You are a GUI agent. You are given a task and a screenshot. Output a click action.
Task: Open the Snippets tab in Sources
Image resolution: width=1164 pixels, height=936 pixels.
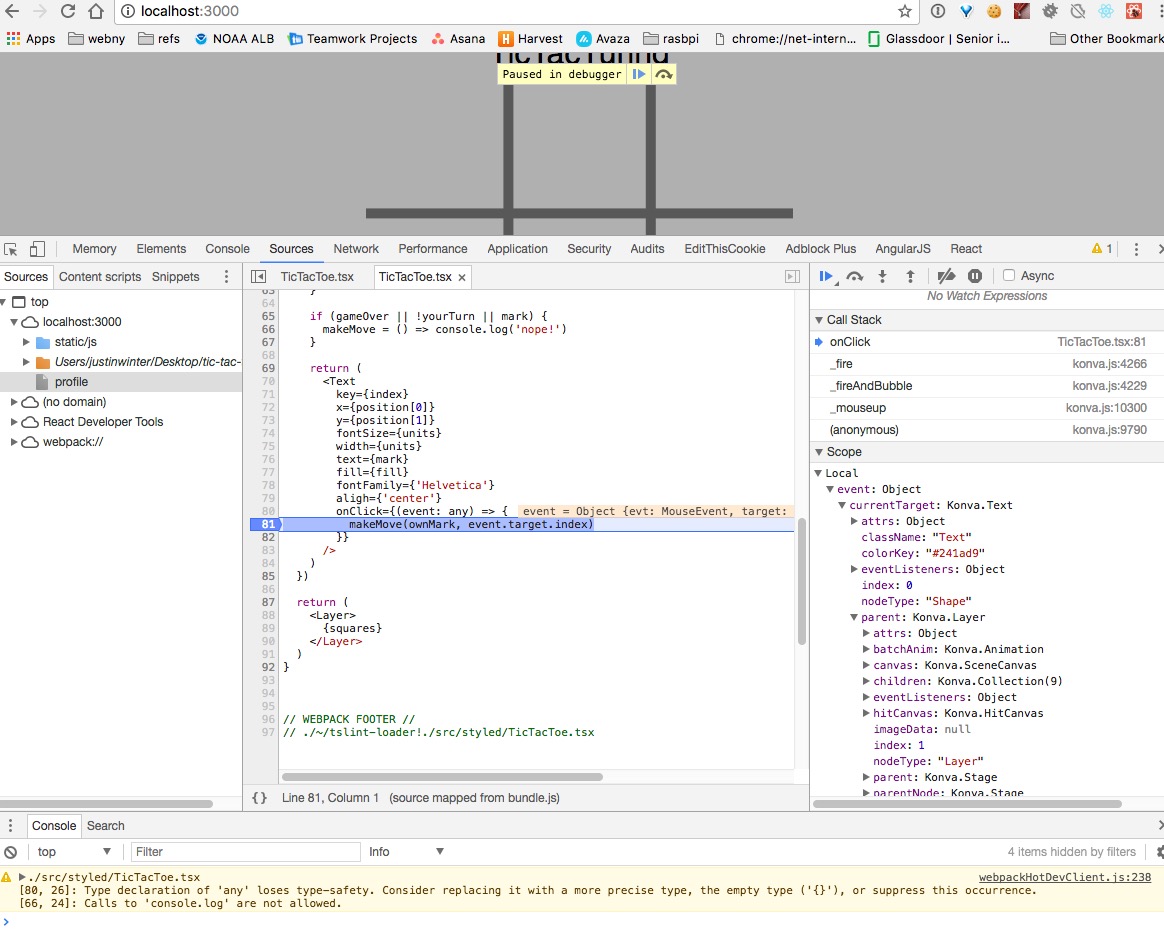click(x=175, y=277)
